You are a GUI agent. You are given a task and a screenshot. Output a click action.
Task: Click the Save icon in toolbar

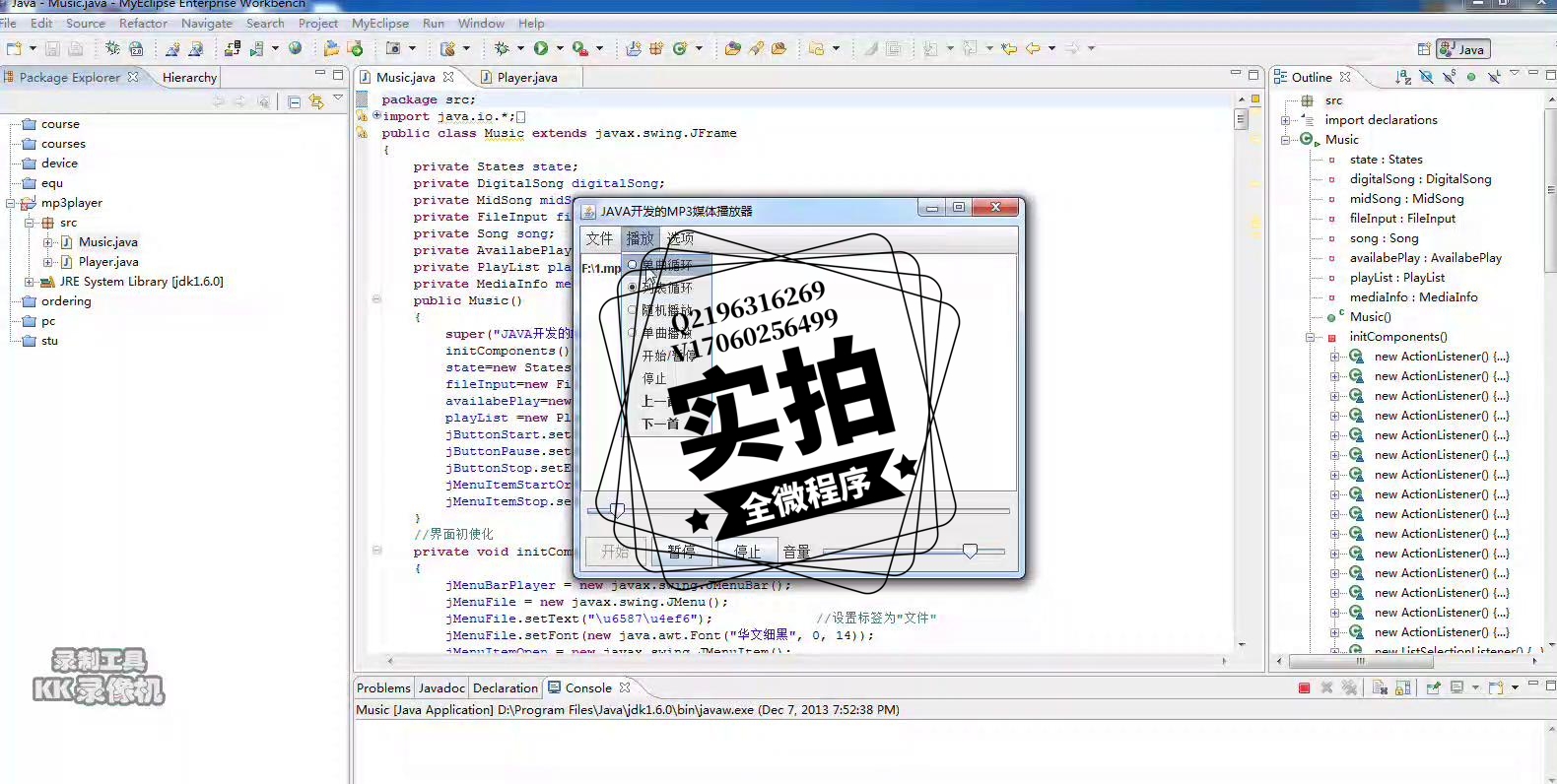pos(52,48)
